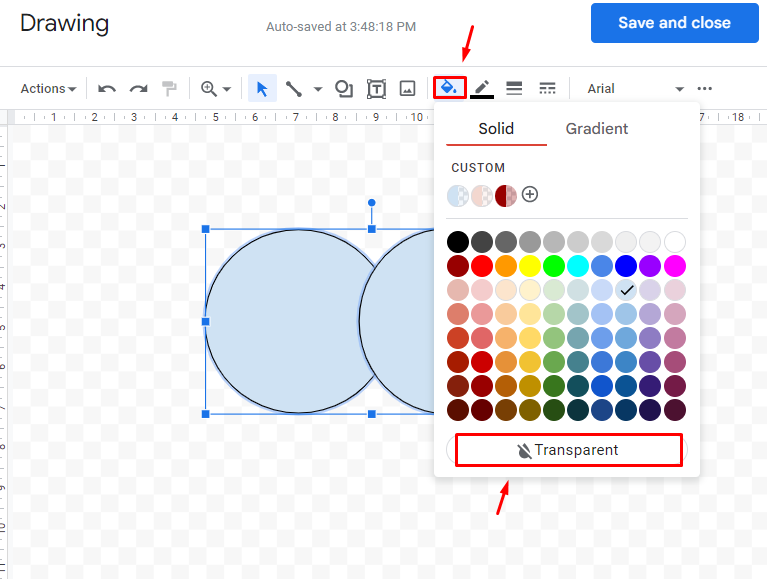Screen dimensions: 767x579
Task: Open the Border weight icon
Action: coord(514,89)
